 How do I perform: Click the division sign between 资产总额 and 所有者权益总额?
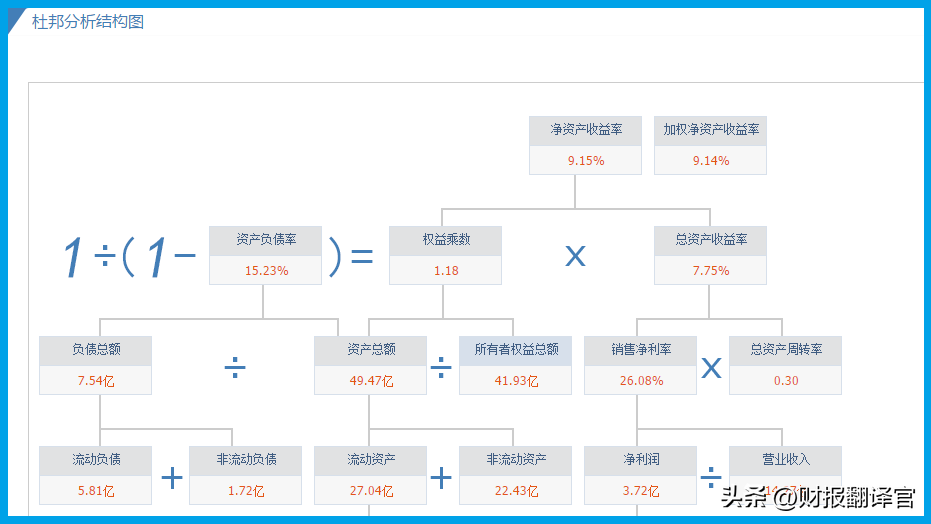click(441, 368)
